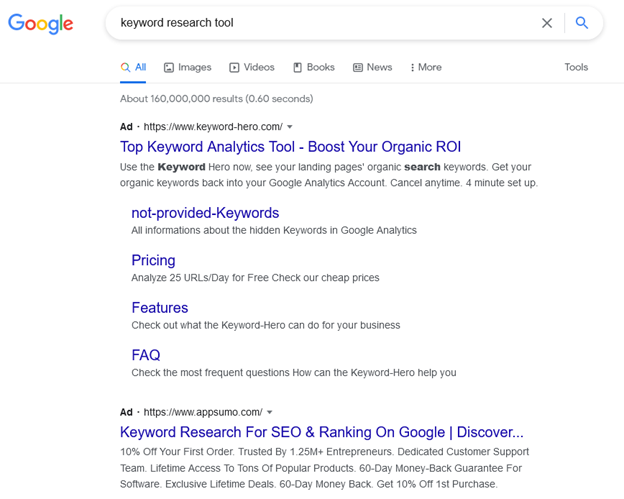The image size is (624, 499).
Task: Click the Books tab book icon
Action: point(297,68)
